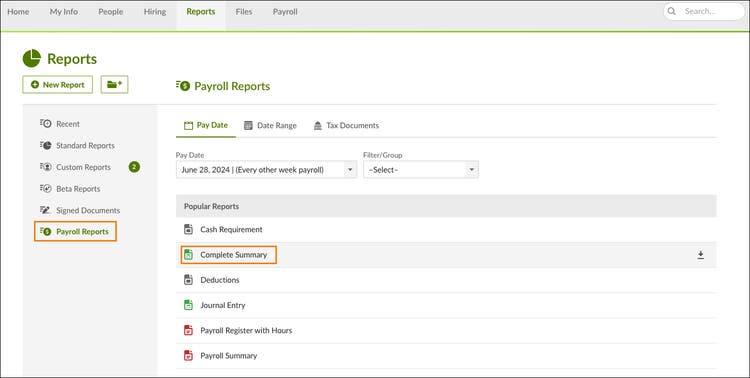The width and height of the screenshot is (750, 378).
Task: Download the Complete Summary report
Action: point(700,255)
